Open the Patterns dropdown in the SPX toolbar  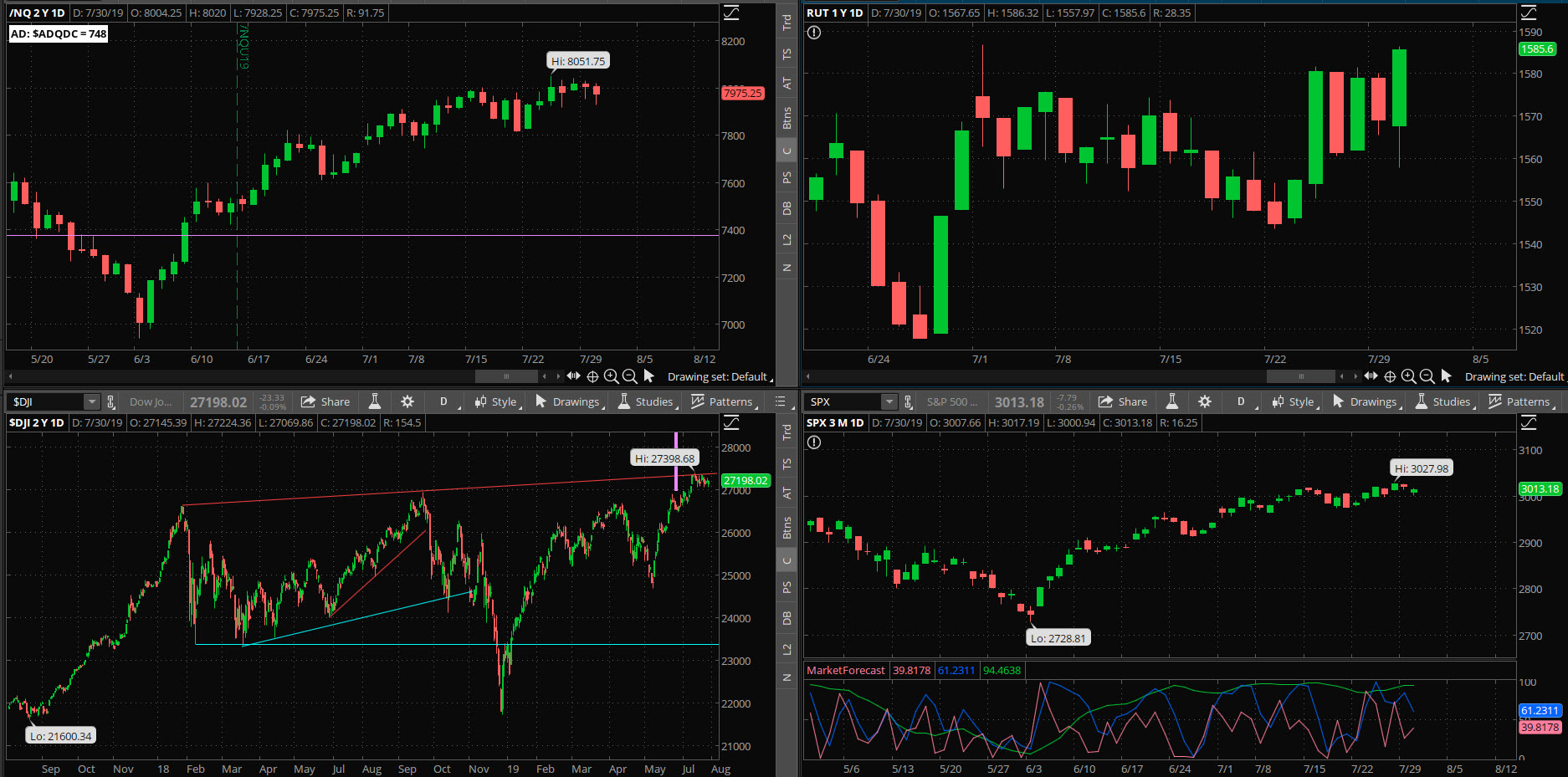(x=1521, y=401)
